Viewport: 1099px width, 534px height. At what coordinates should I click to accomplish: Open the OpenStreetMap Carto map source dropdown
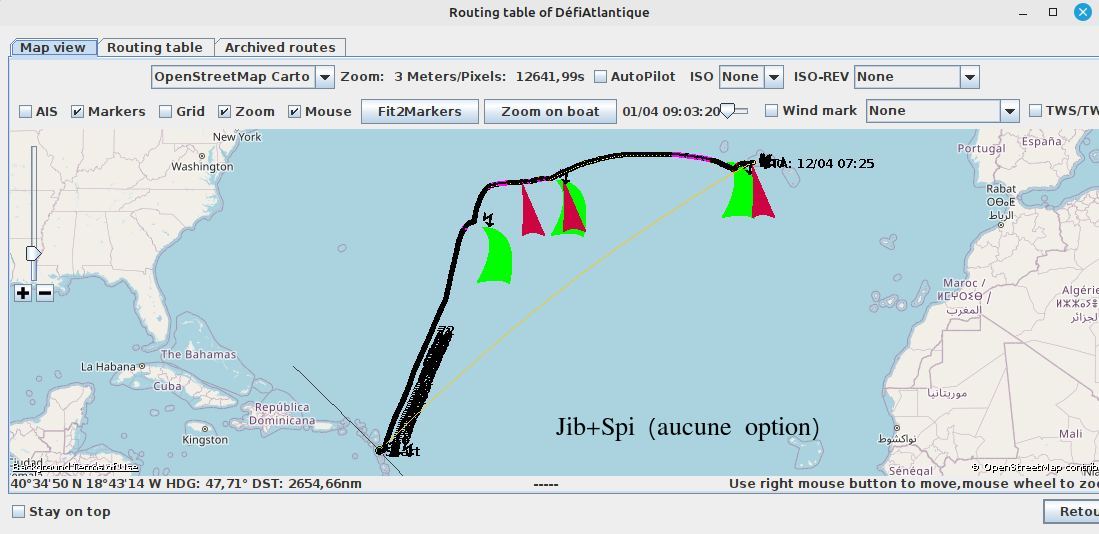tap(324, 77)
